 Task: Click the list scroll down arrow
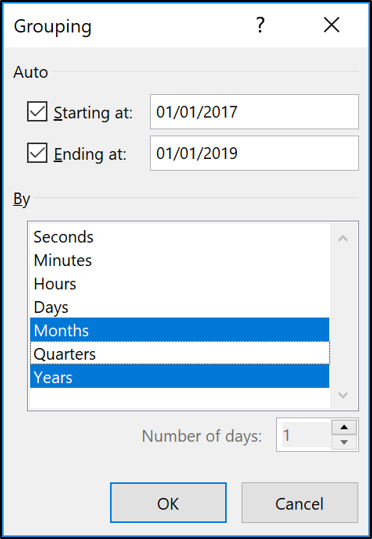(x=343, y=395)
